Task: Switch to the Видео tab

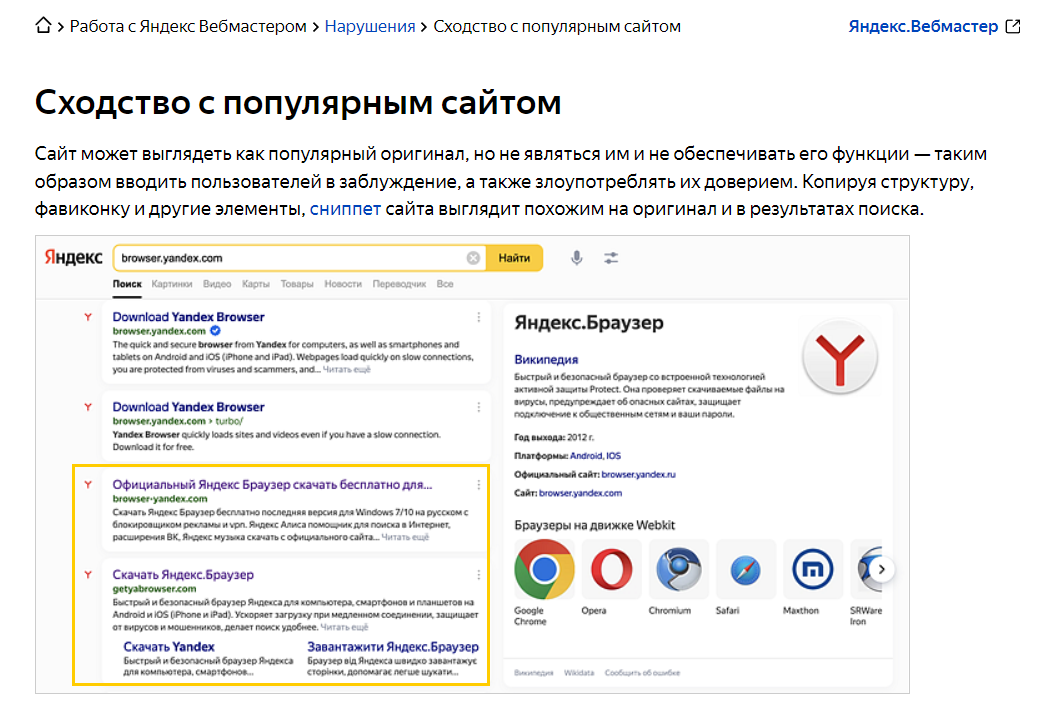Action: [x=217, y=284]
